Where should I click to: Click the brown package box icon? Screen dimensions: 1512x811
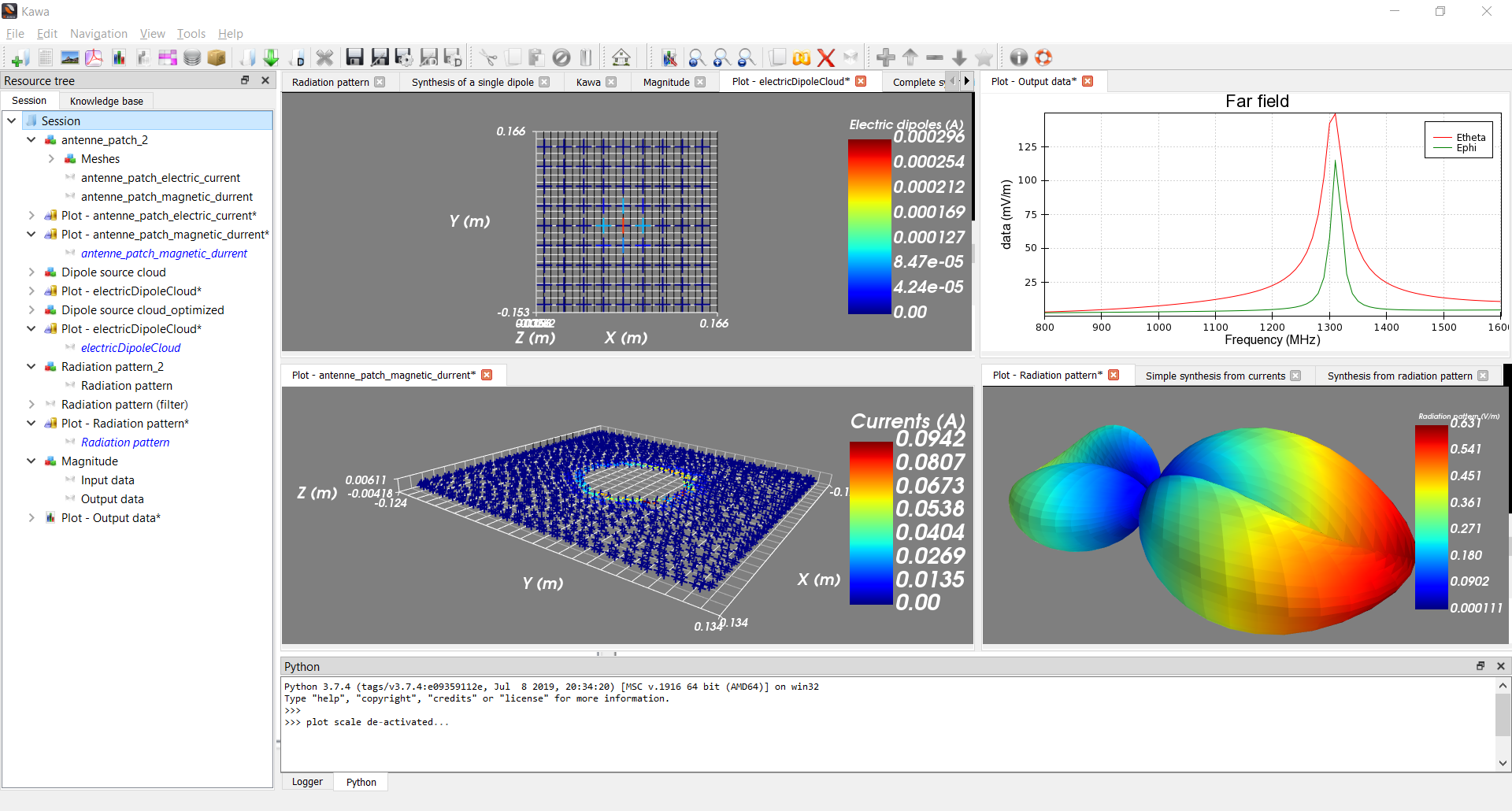click(x=217, y=58)
